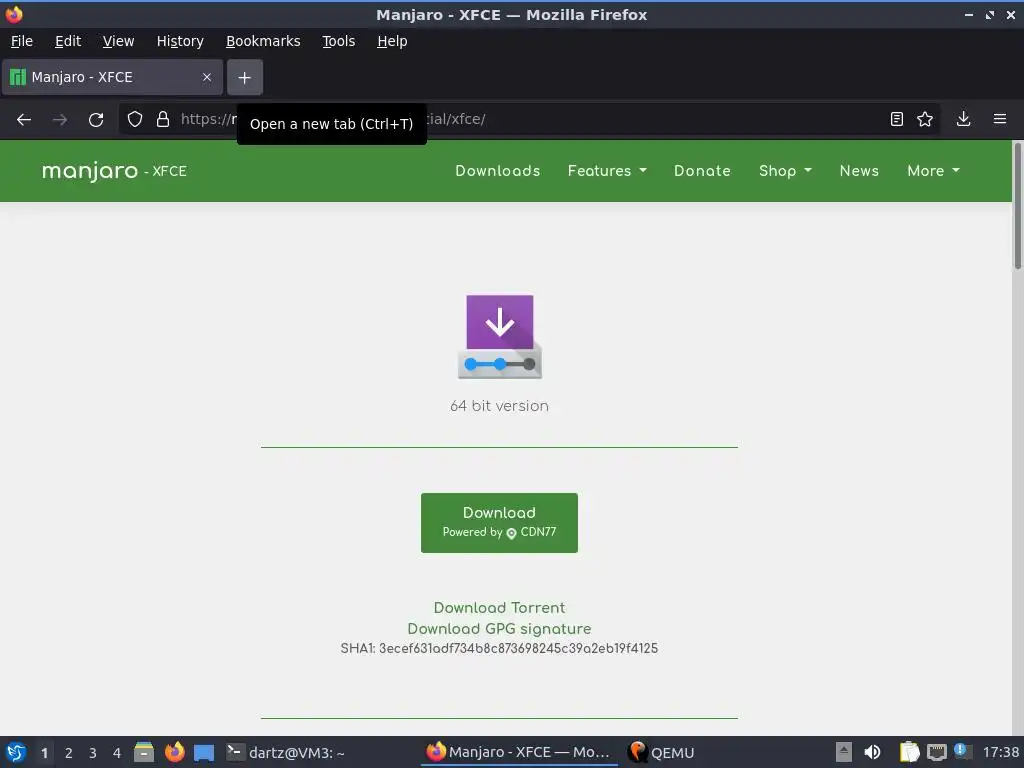Screen dimensions: 1024x768
Task: Click the SHA1 checksum text
Action: click(x=499, y=648)
